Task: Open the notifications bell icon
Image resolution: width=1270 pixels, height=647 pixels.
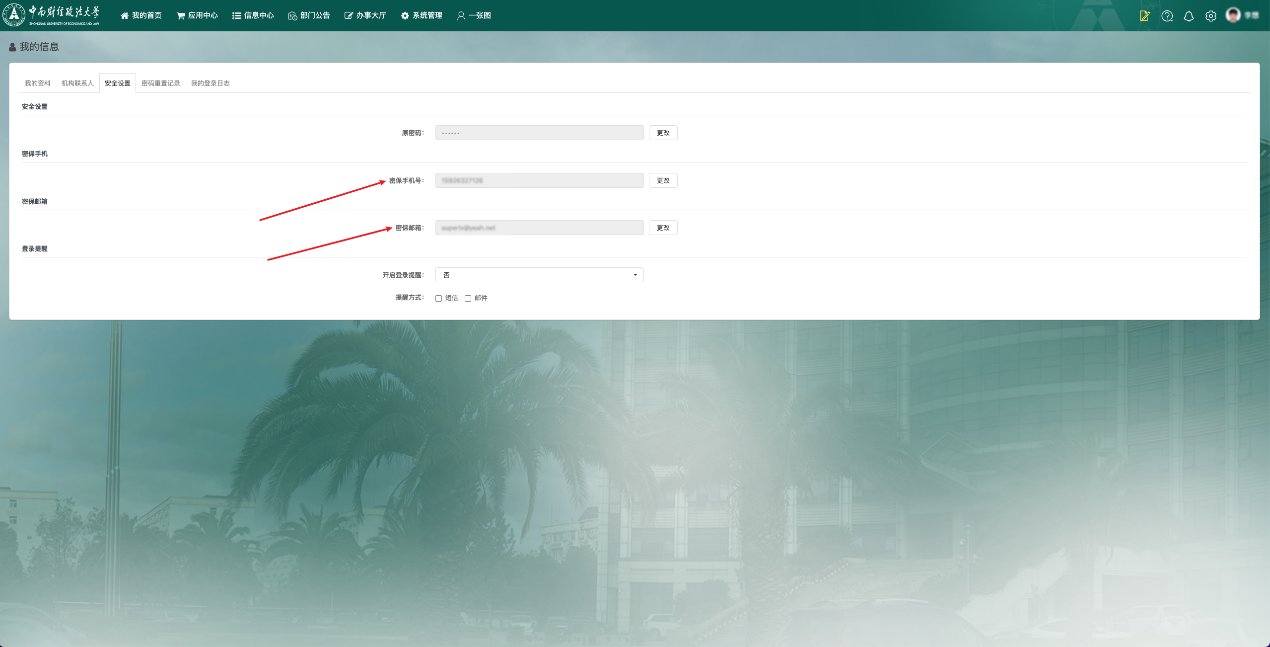Action: (x=1189, y=16)
